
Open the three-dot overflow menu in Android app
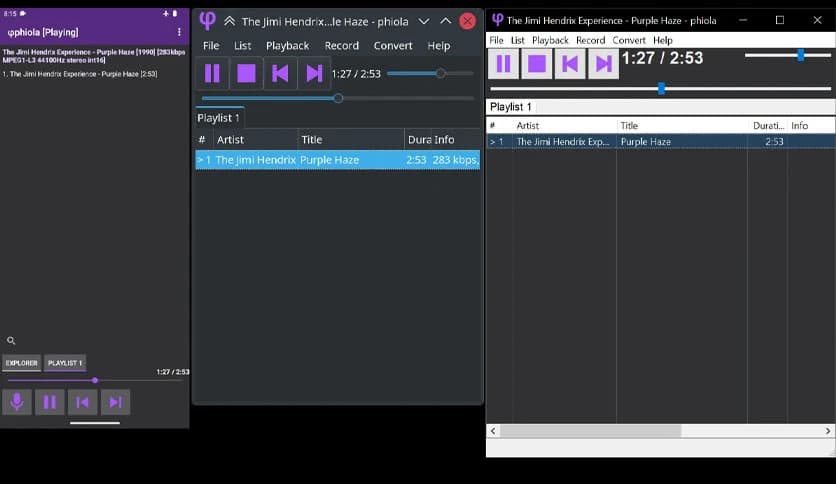coord(179,33)
